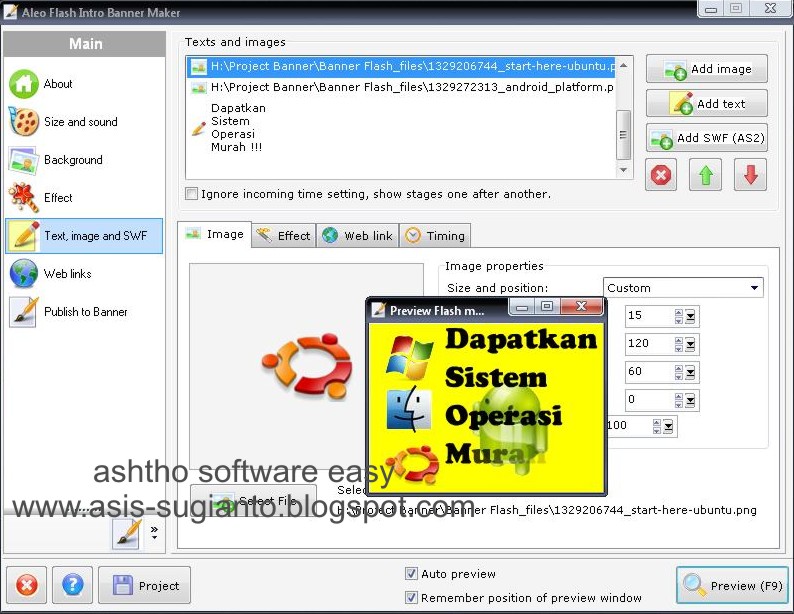The height and width of the screenshot is (614, 794).
Task: Click the Preview (F9) button
Action: pyautogui.click(x=732, y=585)
